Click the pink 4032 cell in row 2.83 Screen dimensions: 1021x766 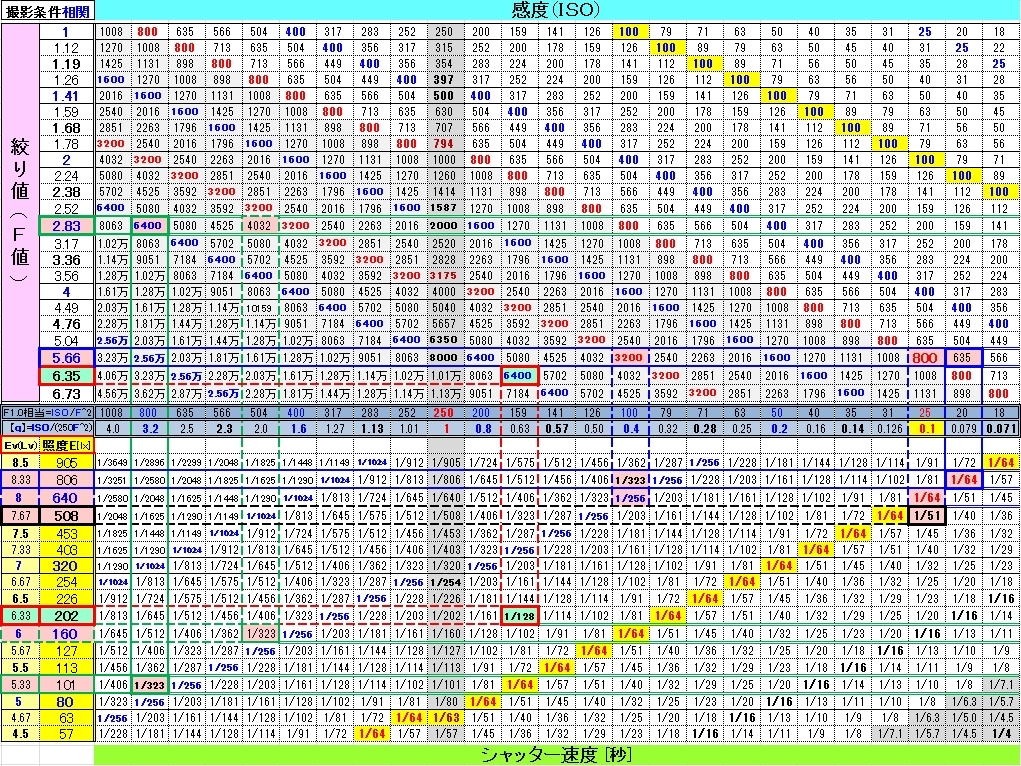pyautogui.click(x=259, y=226)
